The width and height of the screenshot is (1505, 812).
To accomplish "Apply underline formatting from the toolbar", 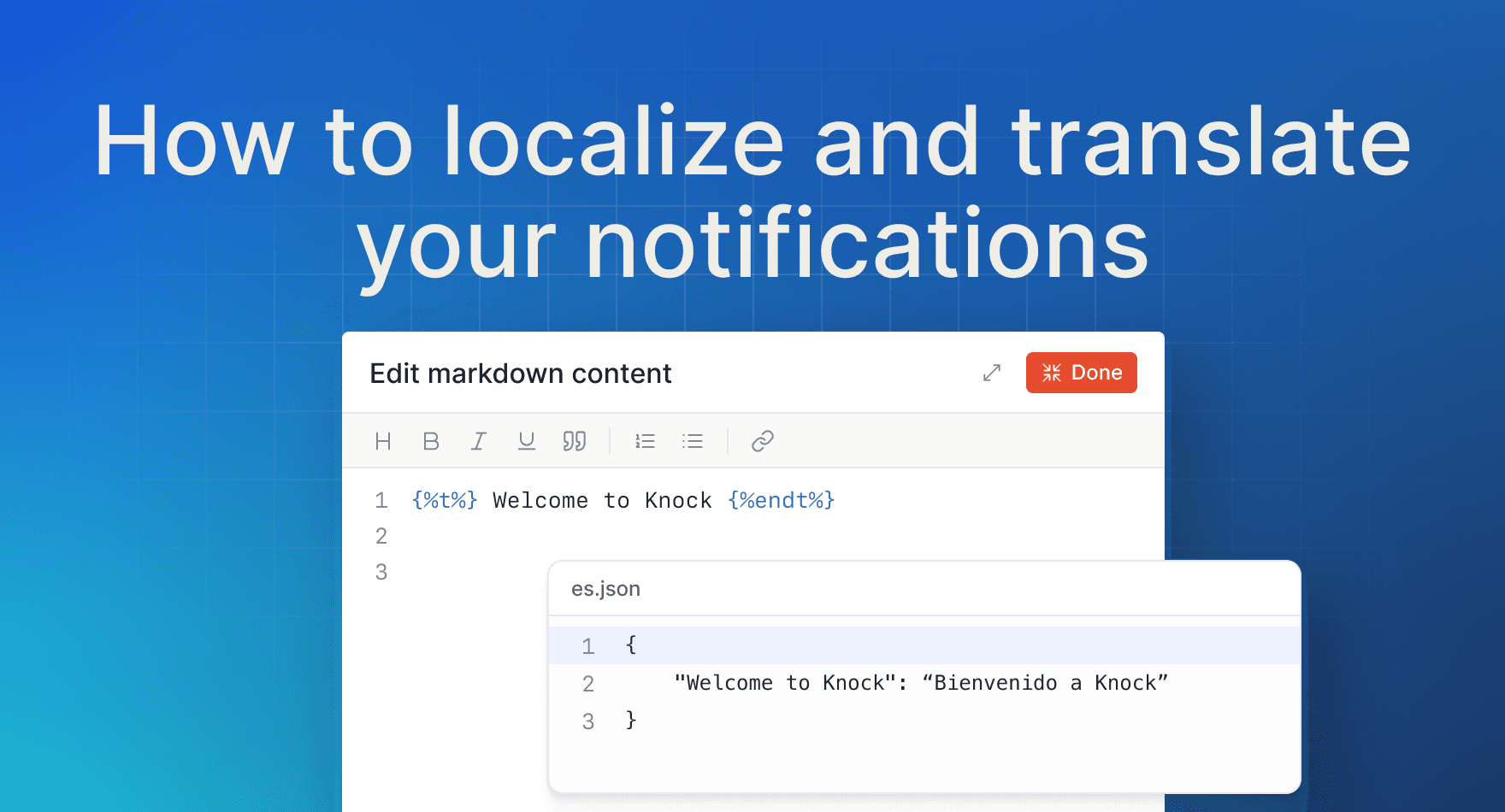I will (x=527, y=441).
